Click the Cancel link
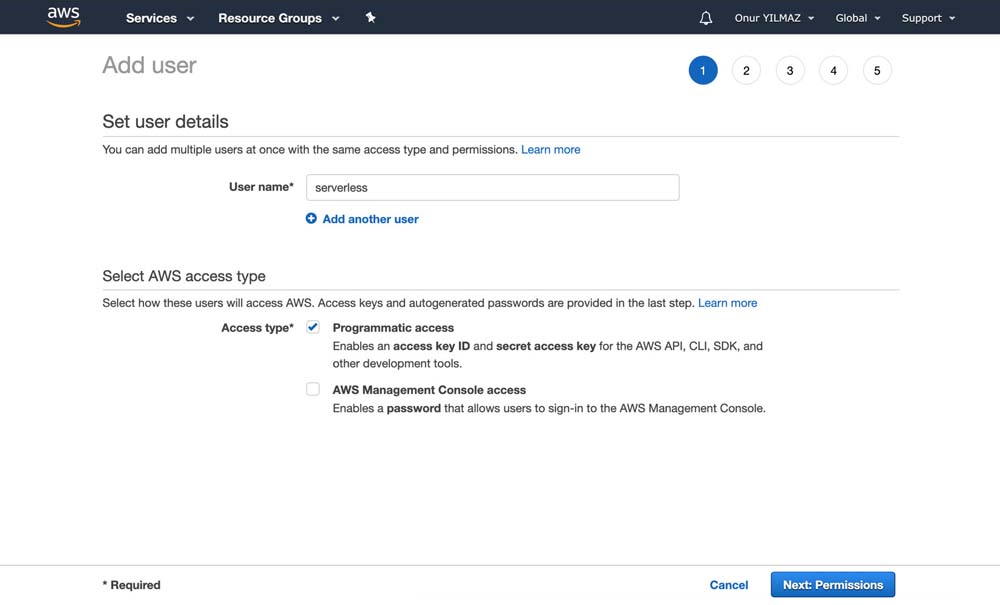The image size is (1000, 605). tap(729, 585)
